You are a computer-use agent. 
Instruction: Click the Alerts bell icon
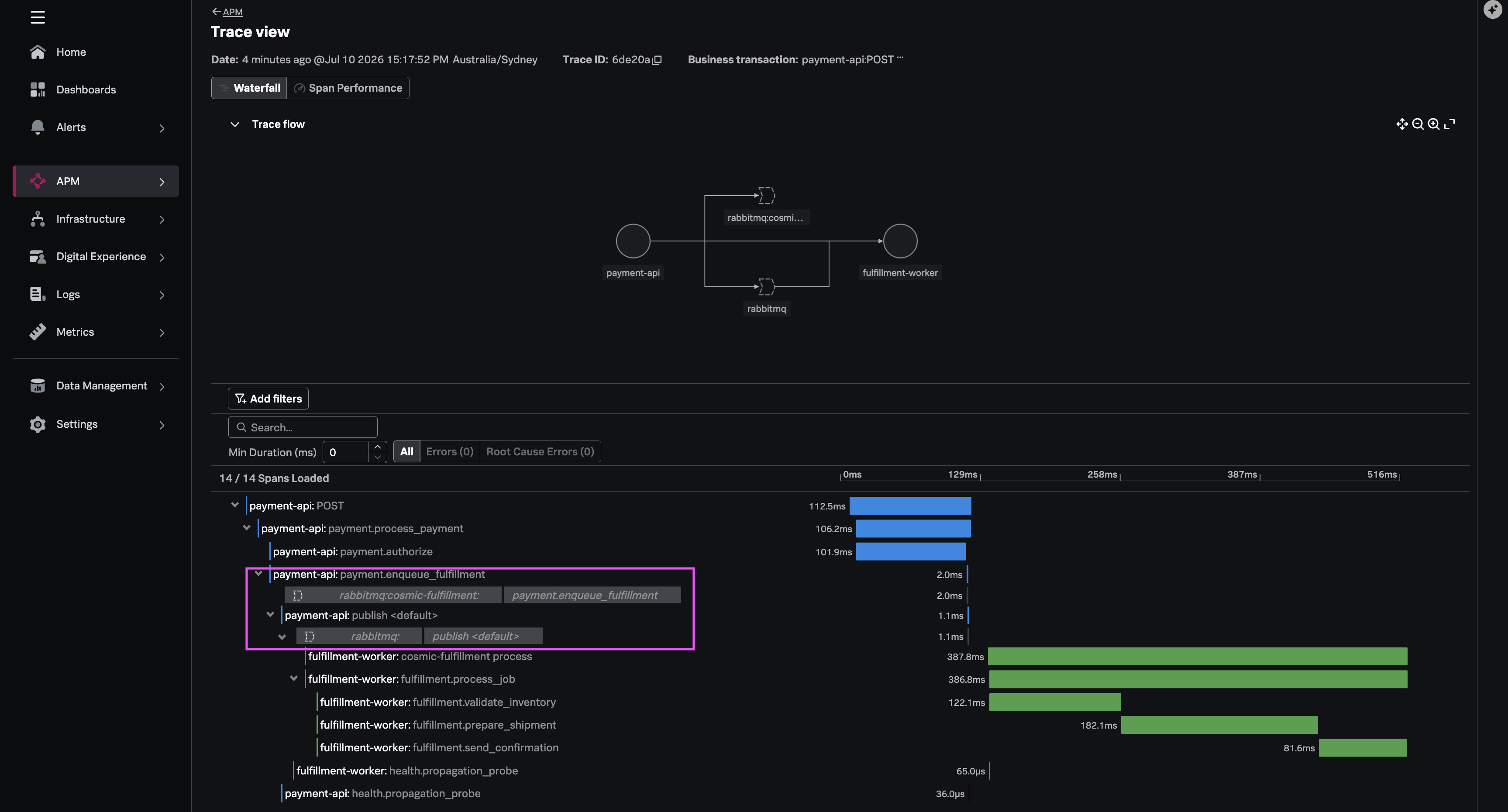pos(38,127)
